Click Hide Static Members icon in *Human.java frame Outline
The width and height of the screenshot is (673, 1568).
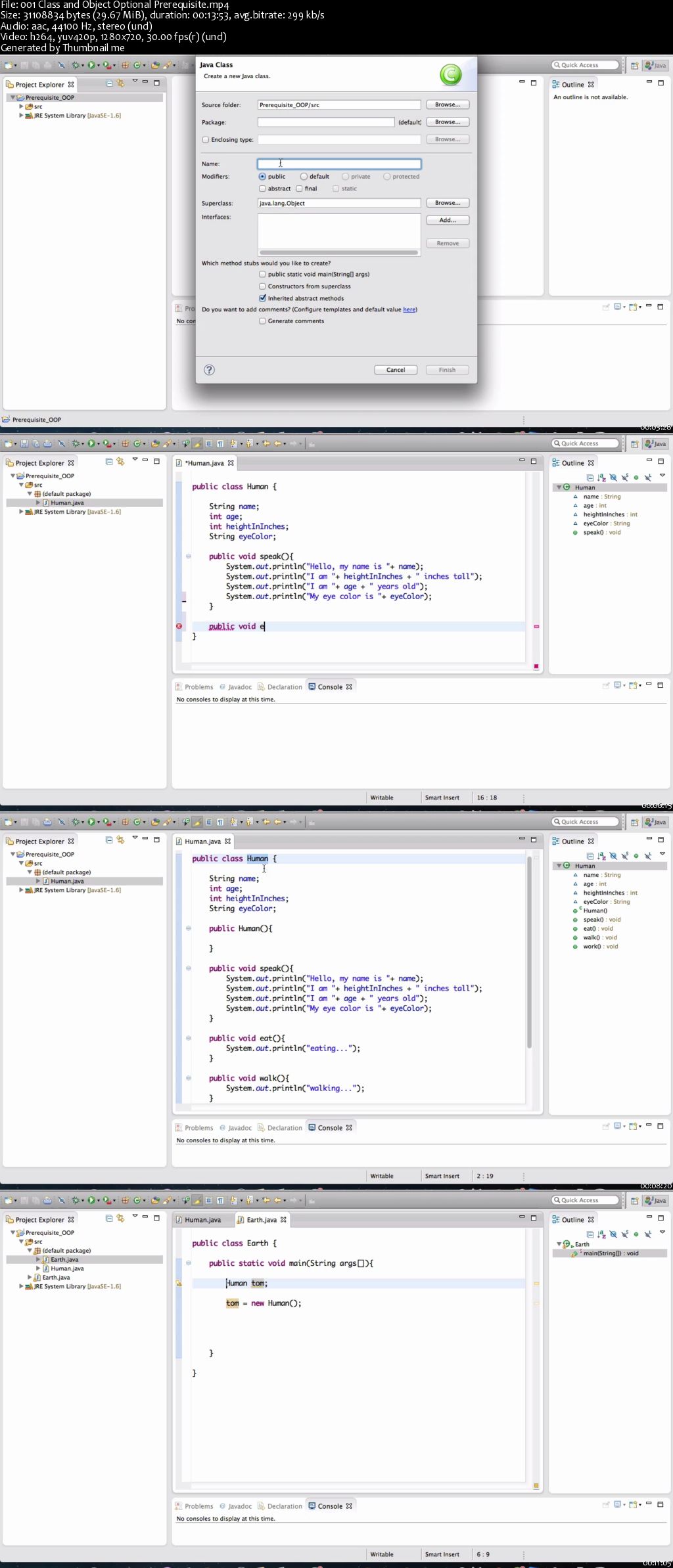(x=624, y=478)
